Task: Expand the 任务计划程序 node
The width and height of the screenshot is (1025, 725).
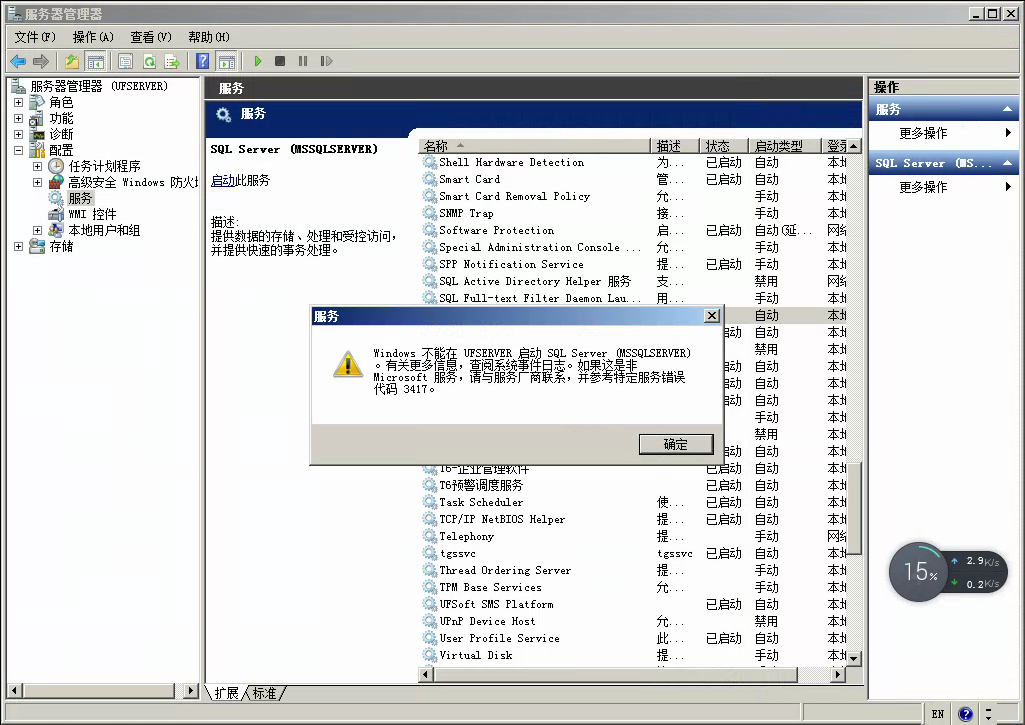Action: (37, 167)
